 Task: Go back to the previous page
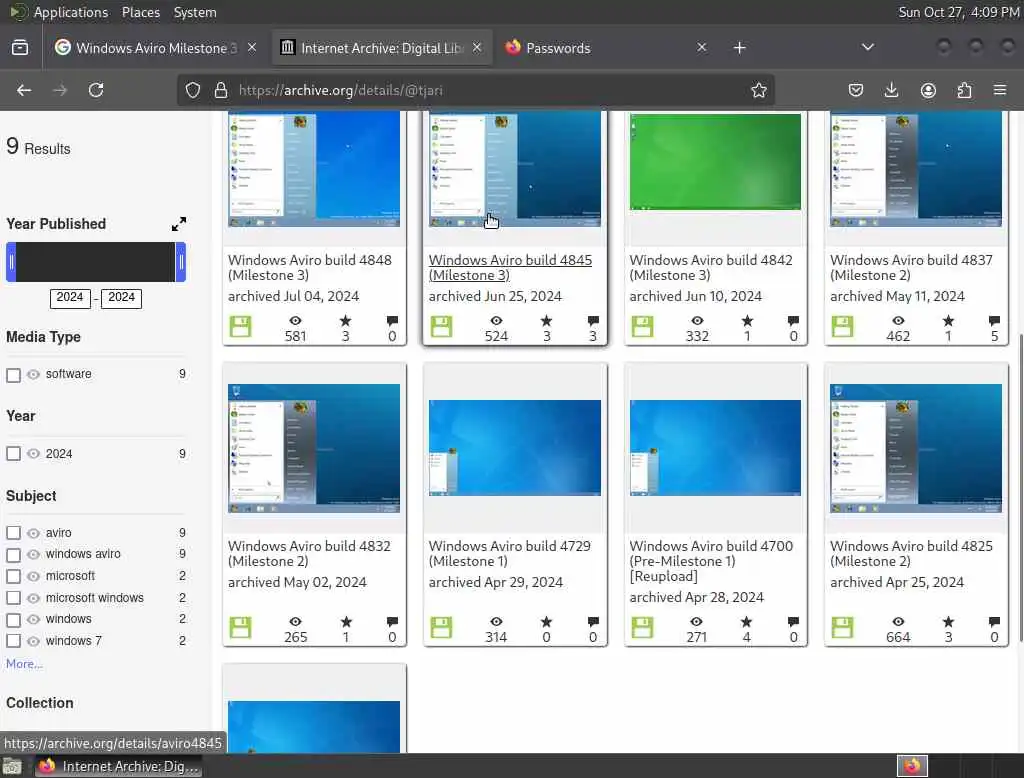(x=24, y=90)
